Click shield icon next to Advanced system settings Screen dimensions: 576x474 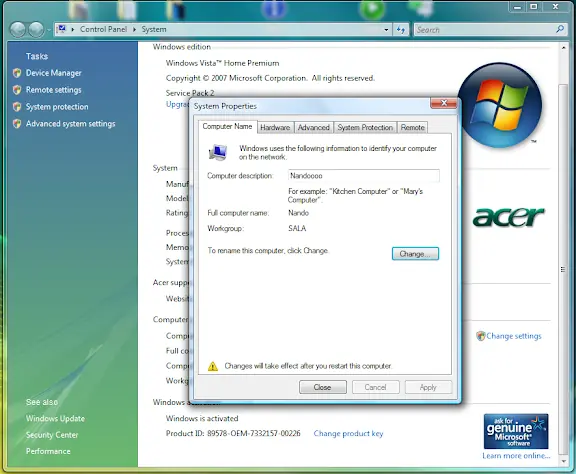click(17, 123)
